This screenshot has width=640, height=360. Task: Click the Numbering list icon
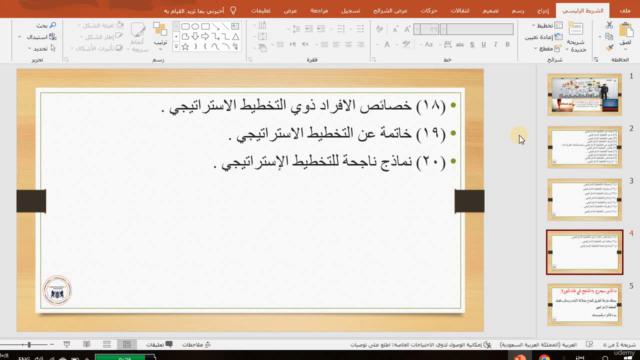tap(341, 29)
